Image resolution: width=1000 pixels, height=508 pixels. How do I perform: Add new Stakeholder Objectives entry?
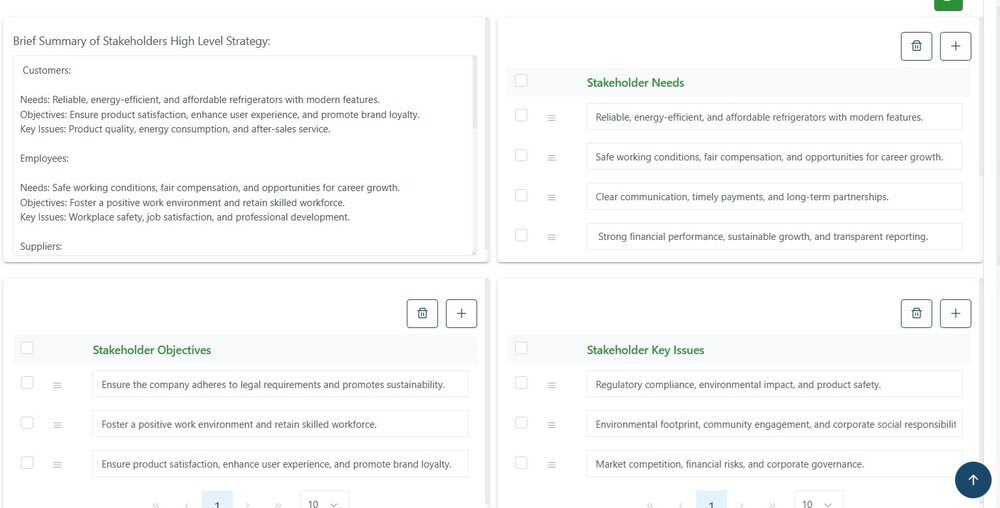coord(461,313)
